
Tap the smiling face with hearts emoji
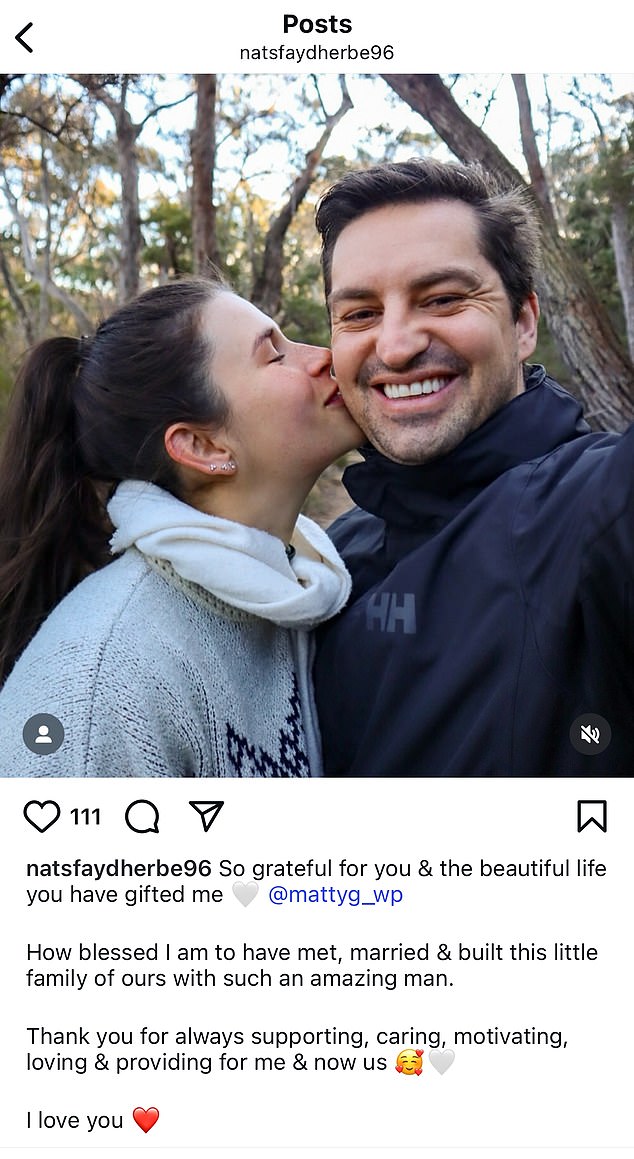click(x=409, y=1062)
